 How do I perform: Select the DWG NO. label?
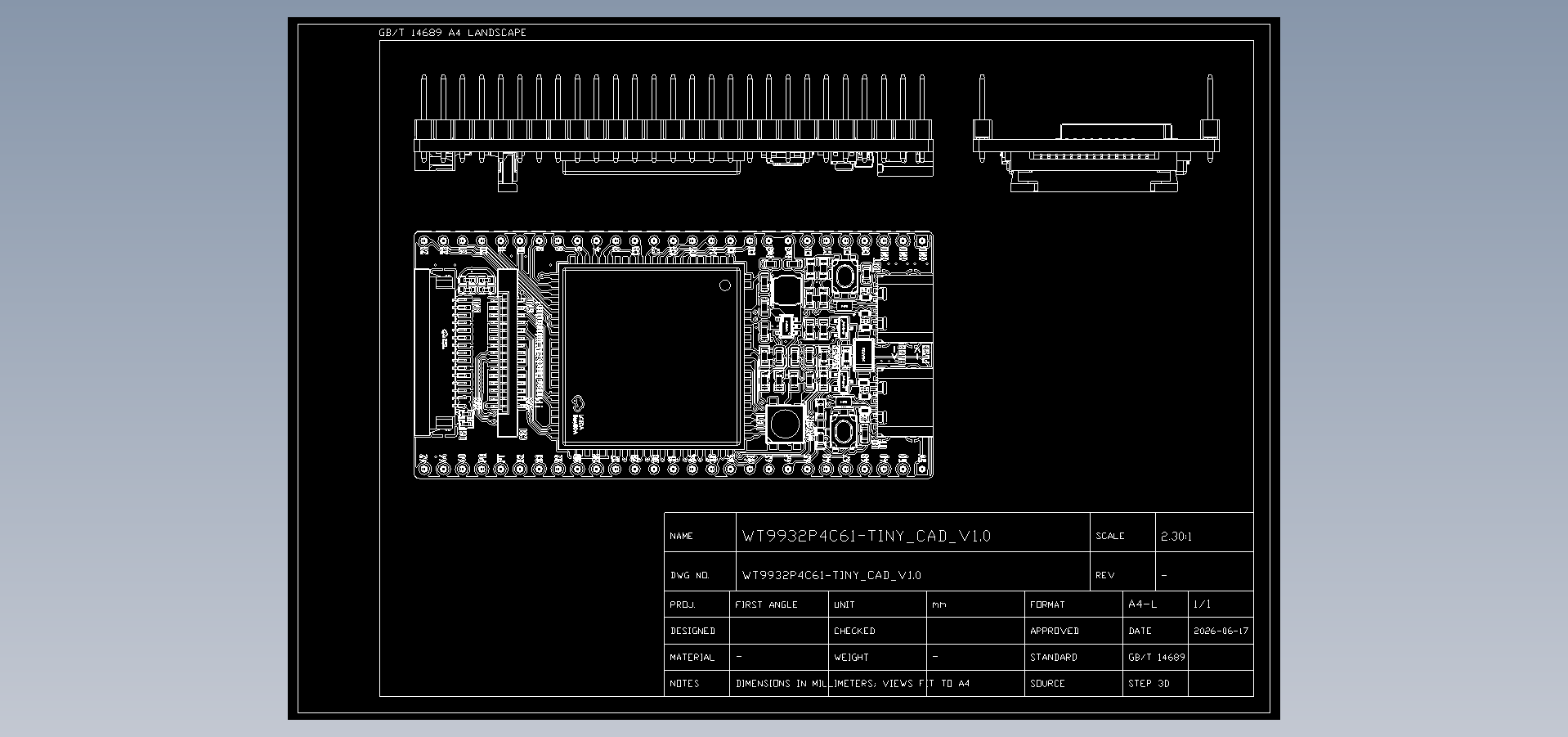[x=690, y=576]
